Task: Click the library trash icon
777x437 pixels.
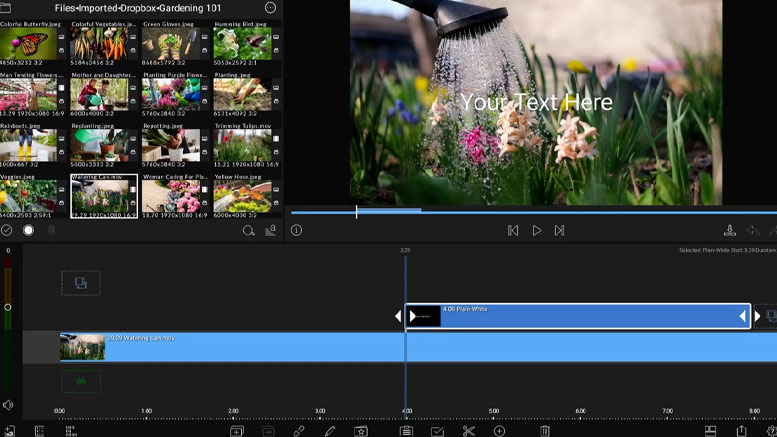Action: point(52,230)
